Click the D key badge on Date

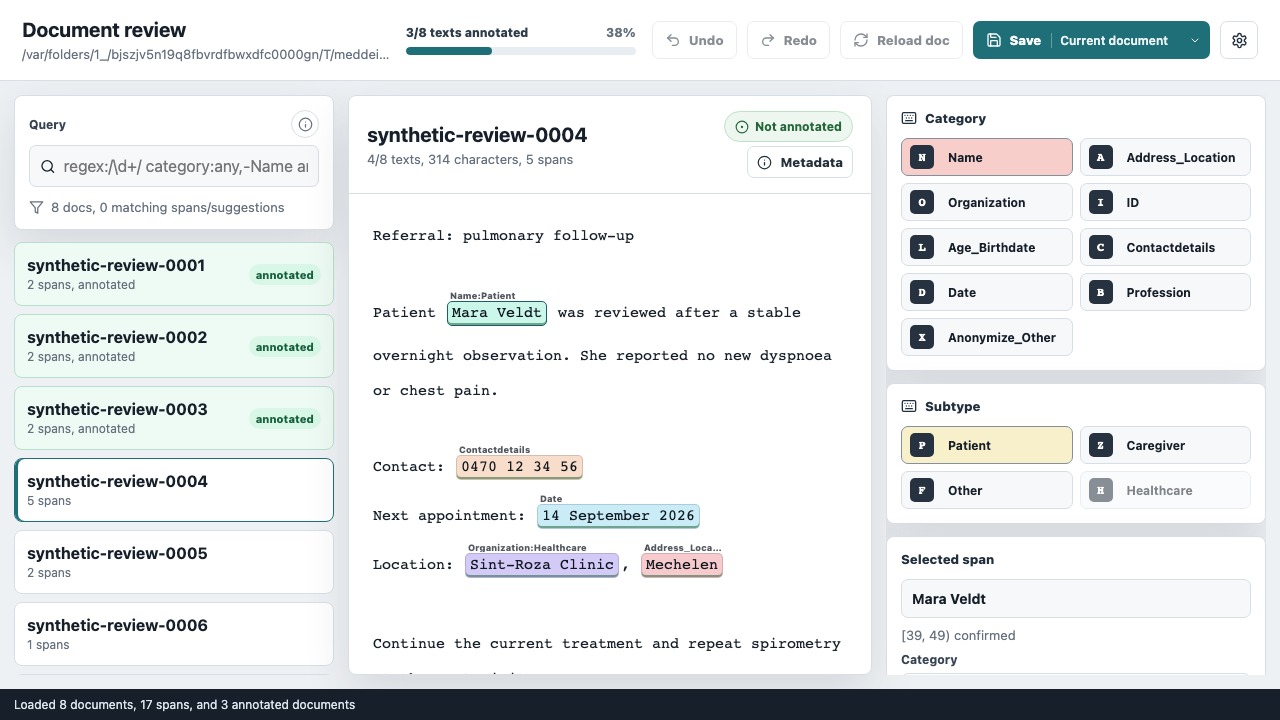922,292
